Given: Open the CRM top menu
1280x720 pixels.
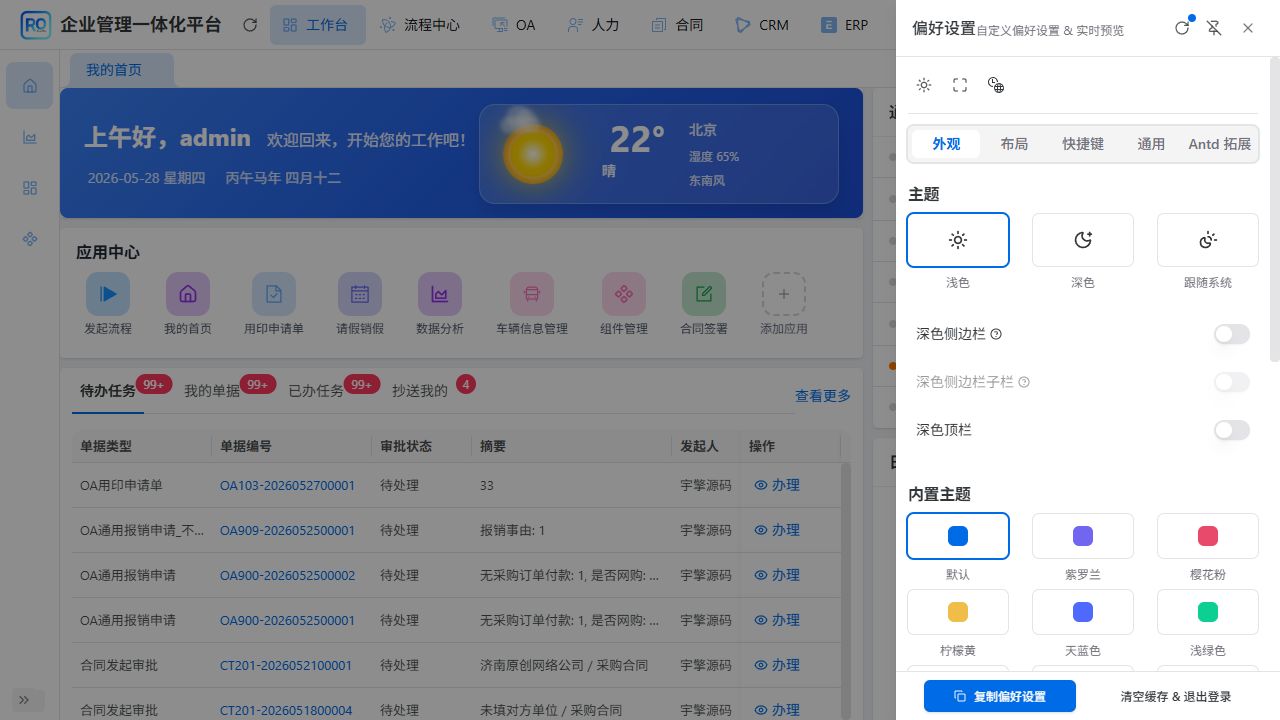Looking at the screenshot, I should pyautogui.click(x=762, y=25).
